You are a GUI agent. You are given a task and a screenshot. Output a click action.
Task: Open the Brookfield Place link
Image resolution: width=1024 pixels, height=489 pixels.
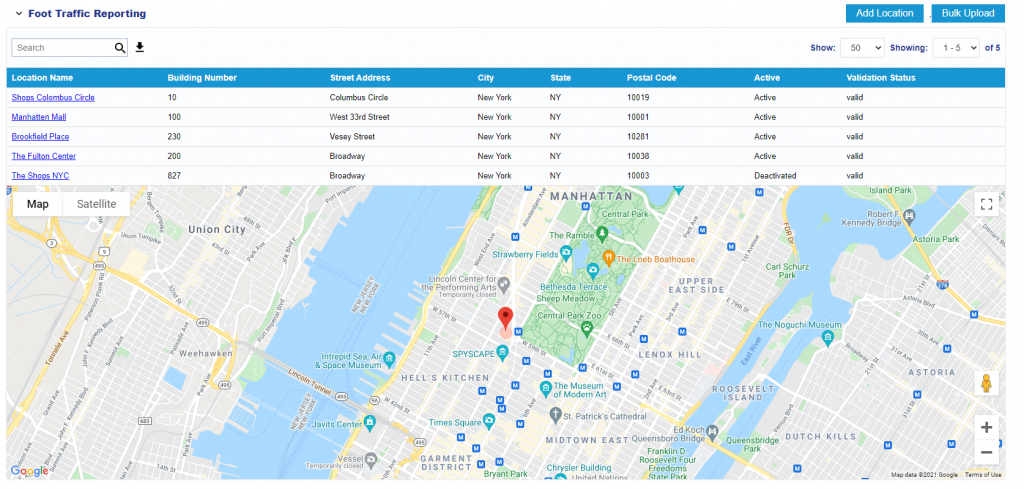coord(40,136)
